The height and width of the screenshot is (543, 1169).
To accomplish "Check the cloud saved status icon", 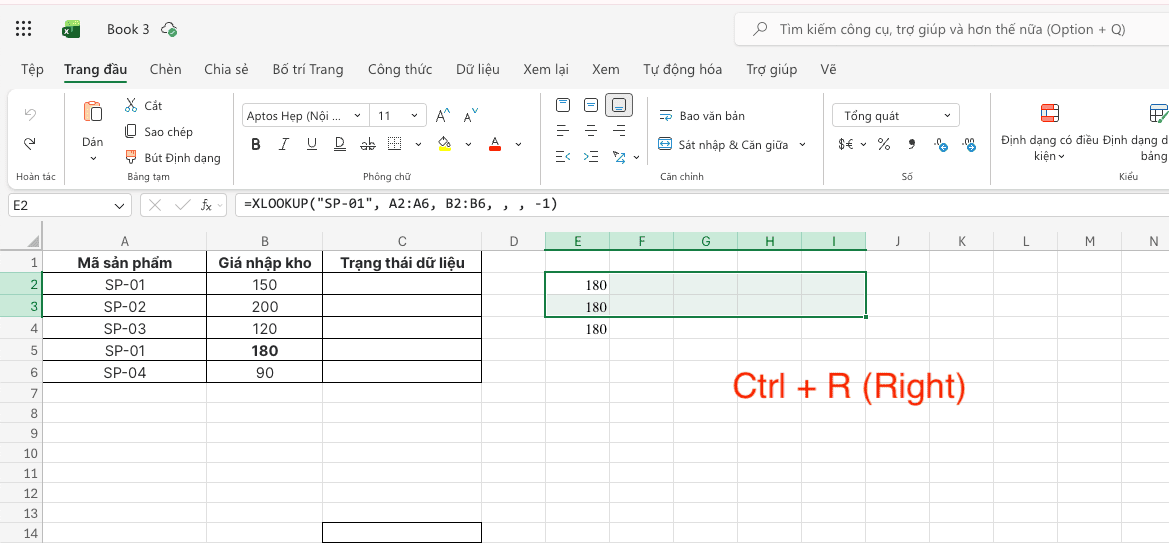I will point(169,30).
